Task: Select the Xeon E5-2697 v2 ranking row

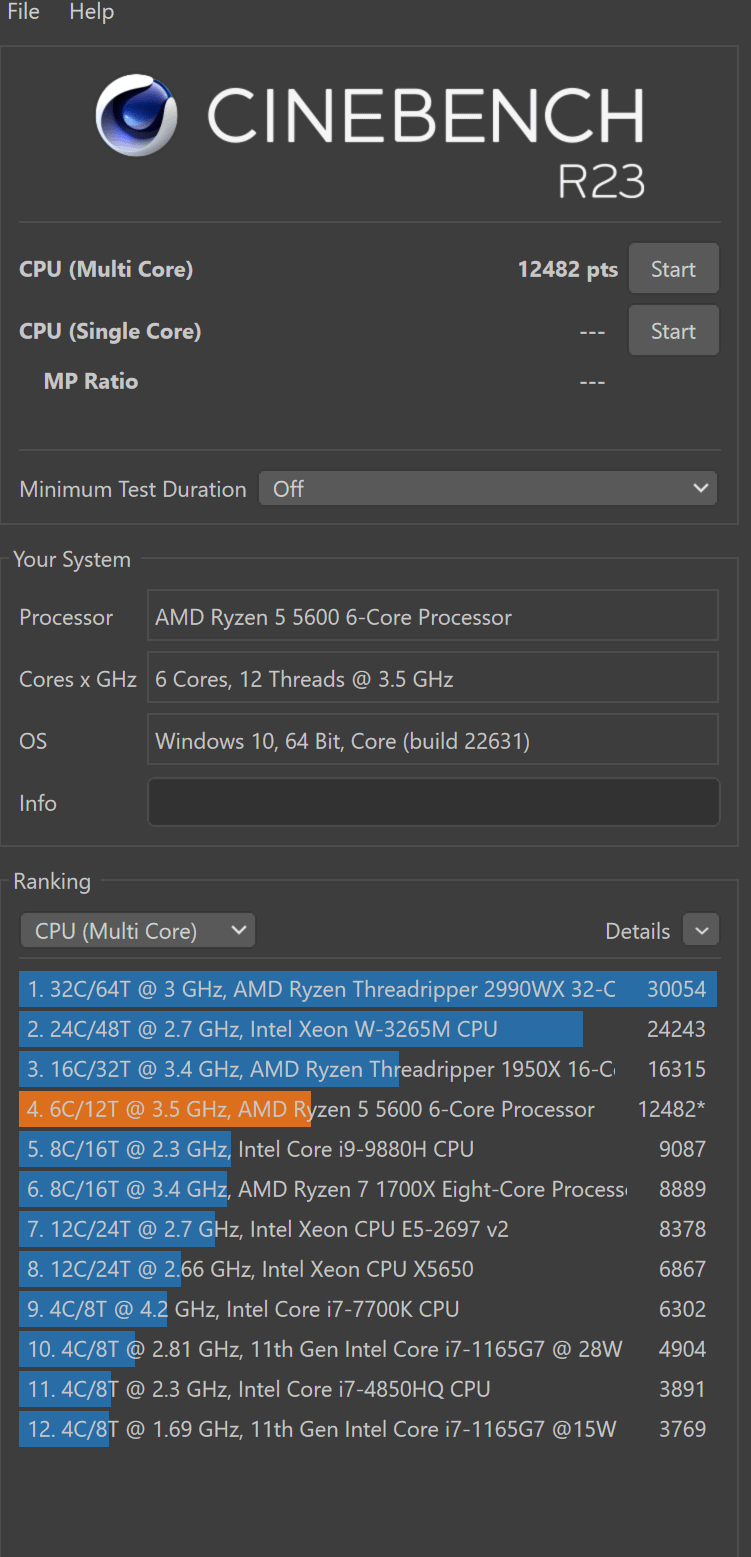Action: (368, 1229)
